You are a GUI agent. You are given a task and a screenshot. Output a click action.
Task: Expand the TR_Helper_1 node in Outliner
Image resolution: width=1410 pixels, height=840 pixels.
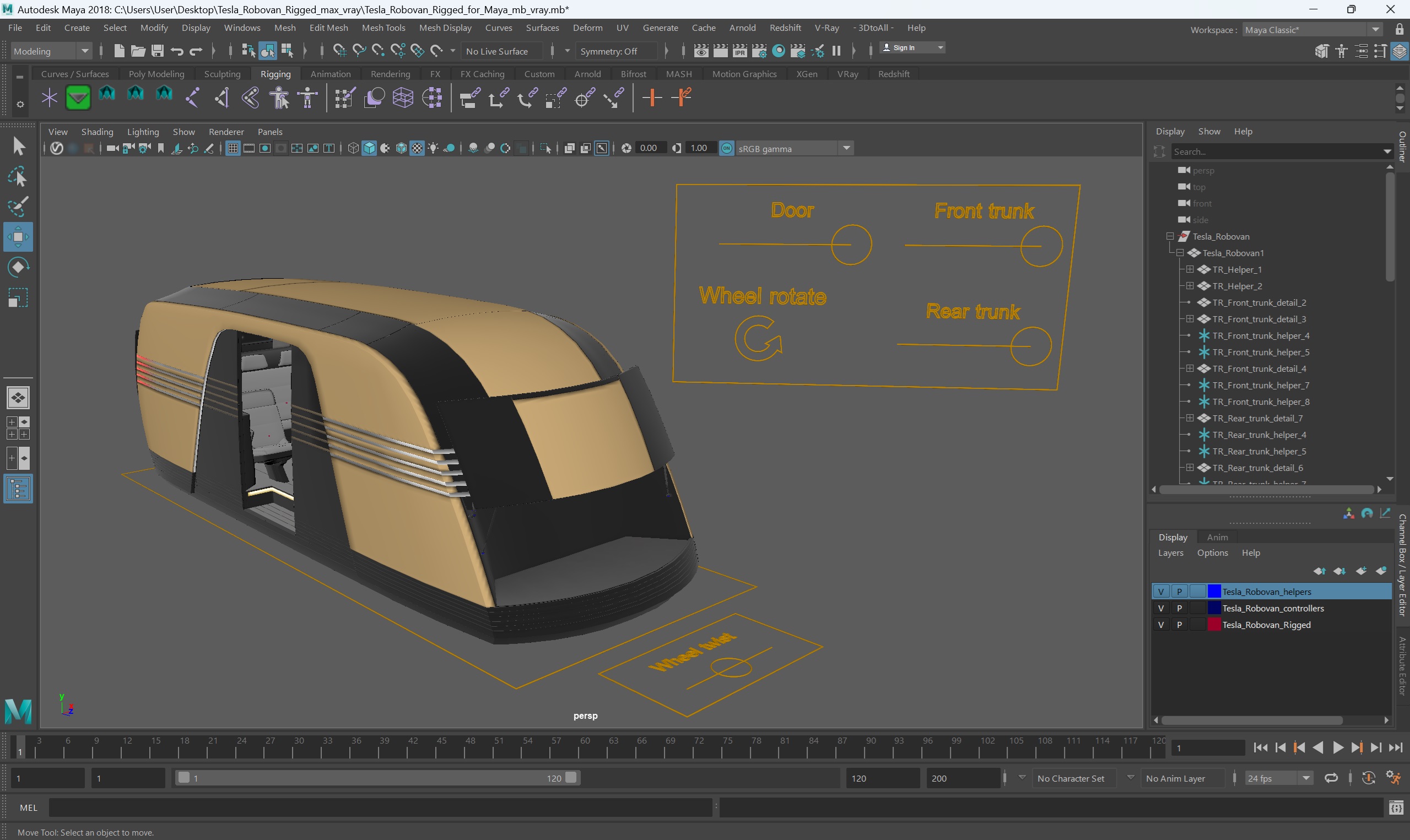[x=1190, y=269]
